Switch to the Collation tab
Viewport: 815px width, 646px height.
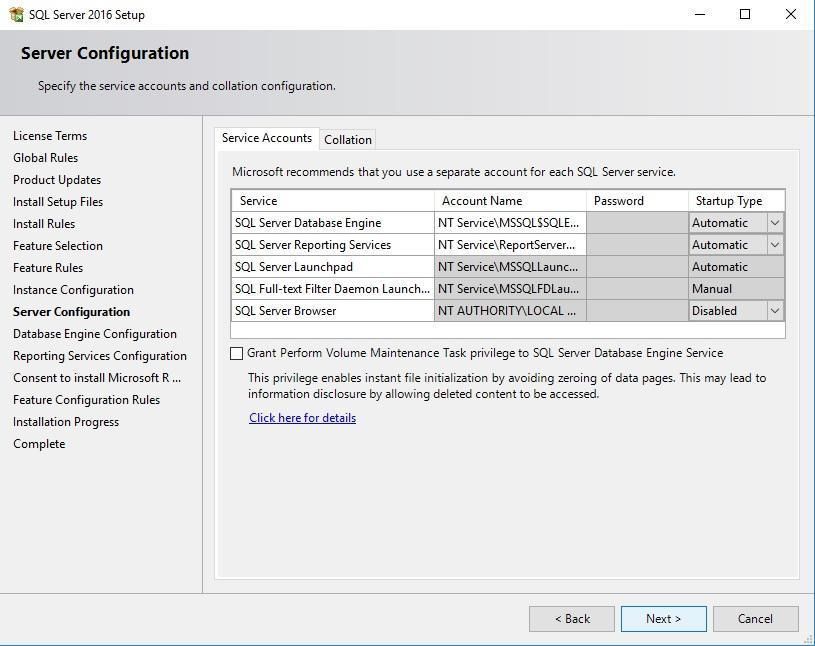[348, 140]
